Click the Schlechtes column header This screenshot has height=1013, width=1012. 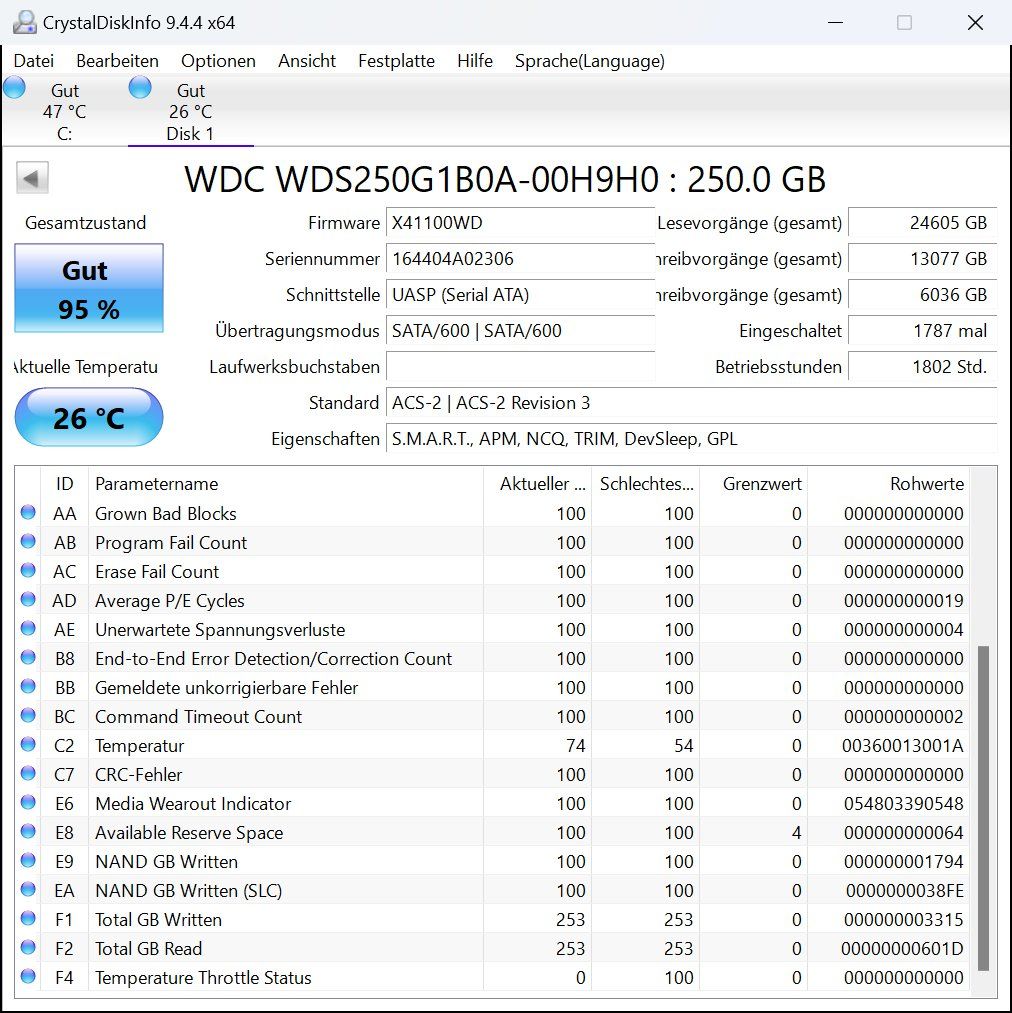[x=646, y=484]
